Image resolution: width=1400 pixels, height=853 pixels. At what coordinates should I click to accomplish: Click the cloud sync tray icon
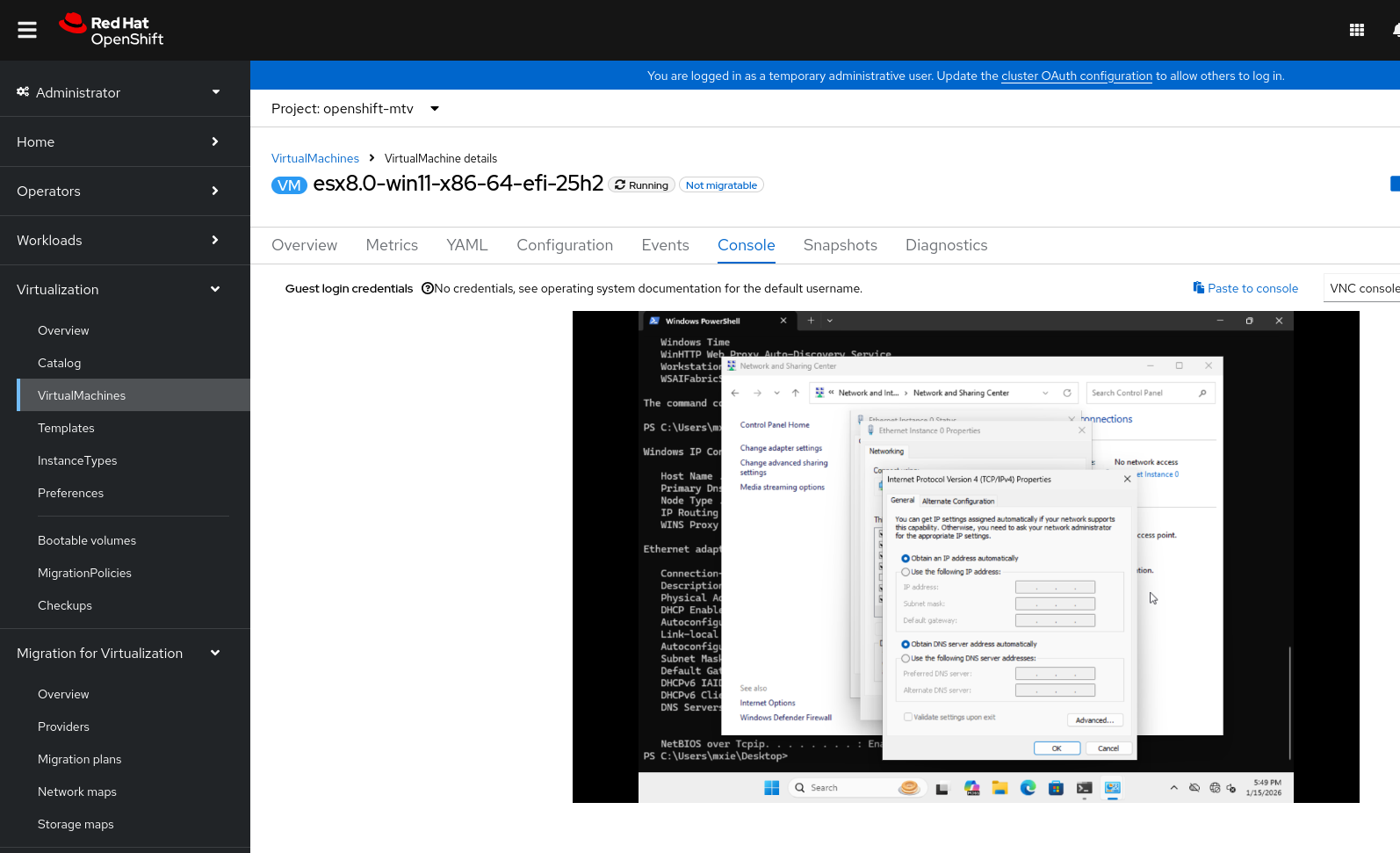click(x=1194, y=788)
